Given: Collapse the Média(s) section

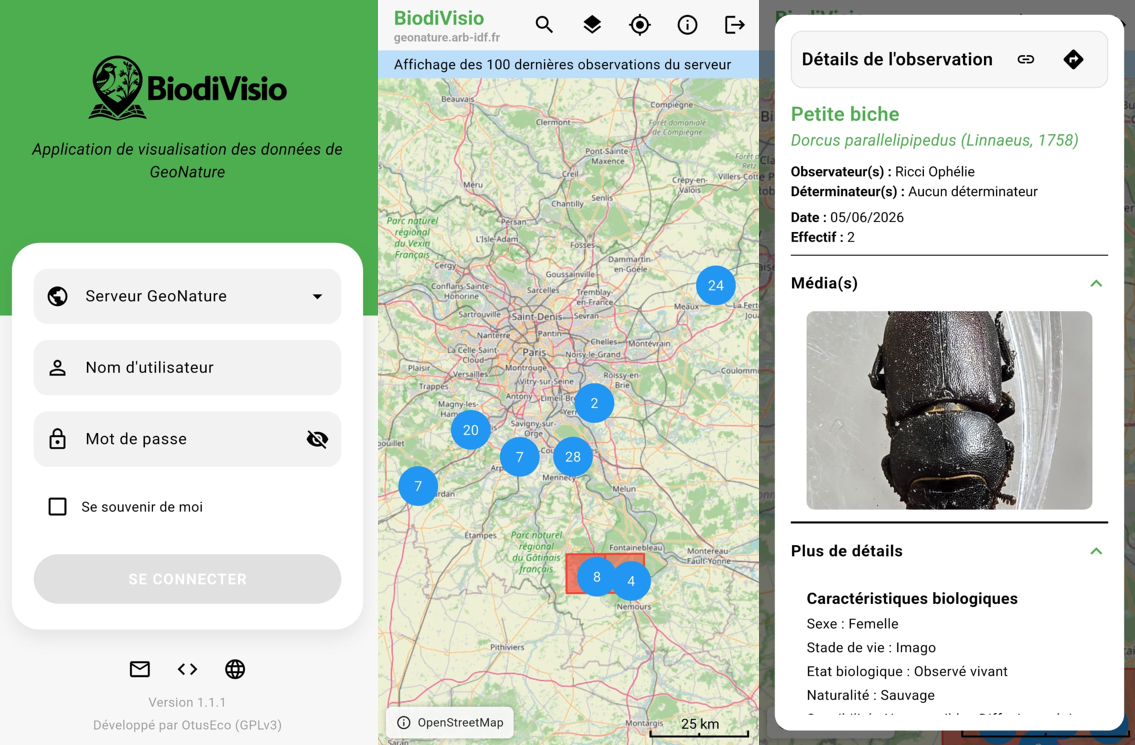Looking at the screenshot, I should click(x=1096, y=283).
